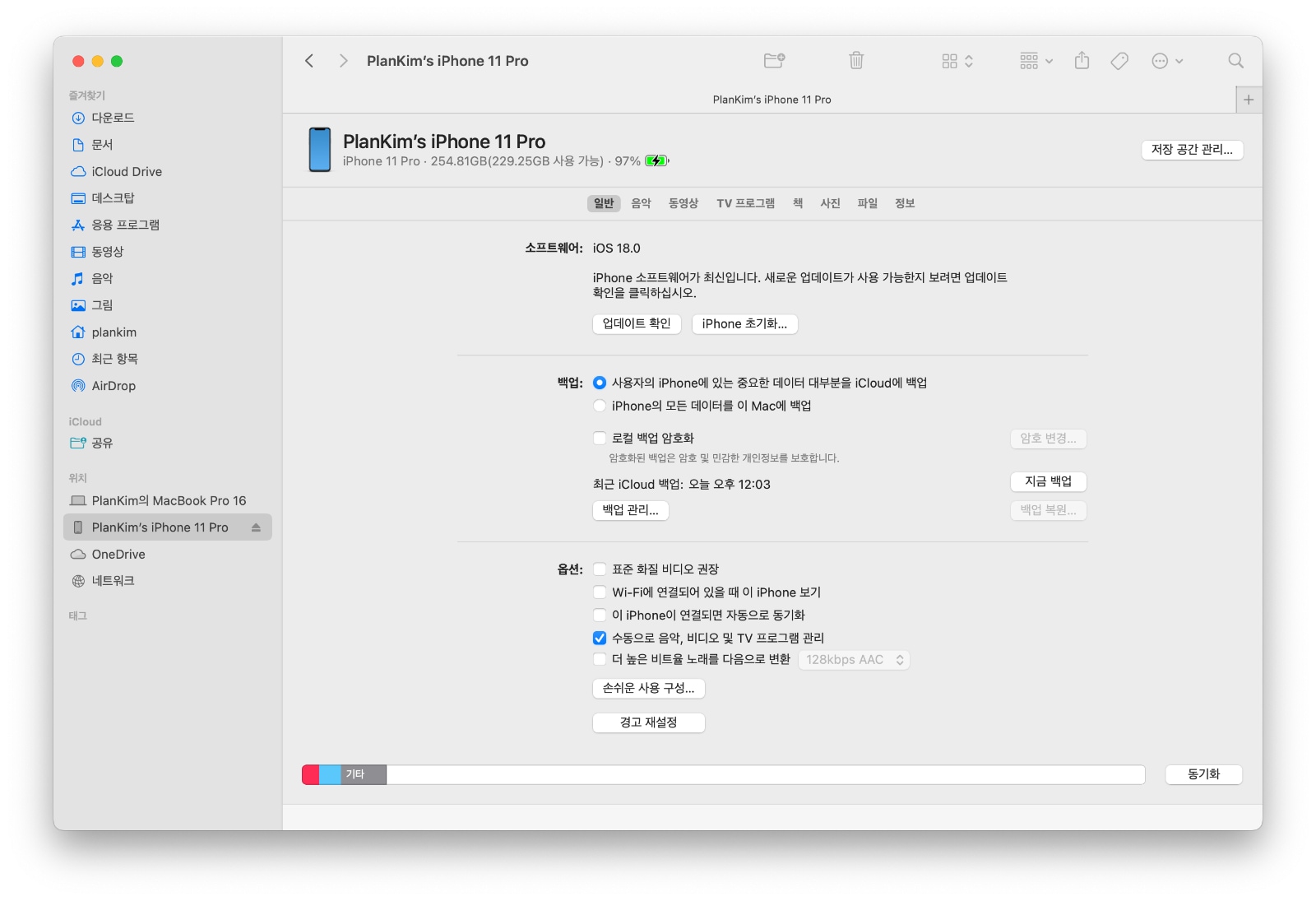
Task: Click the iPhone device icon in header
Action: tap(320, 150)
